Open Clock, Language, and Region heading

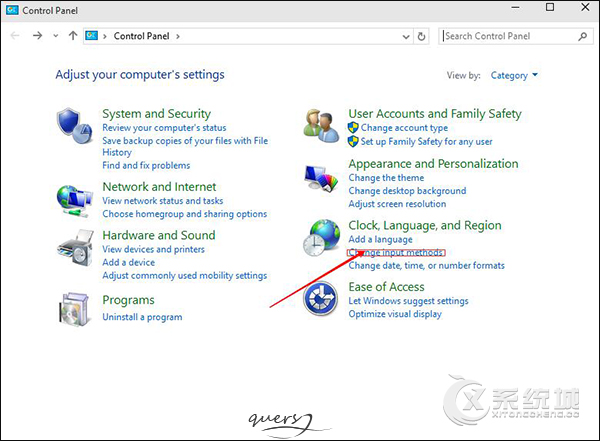(x=425, y=225)
